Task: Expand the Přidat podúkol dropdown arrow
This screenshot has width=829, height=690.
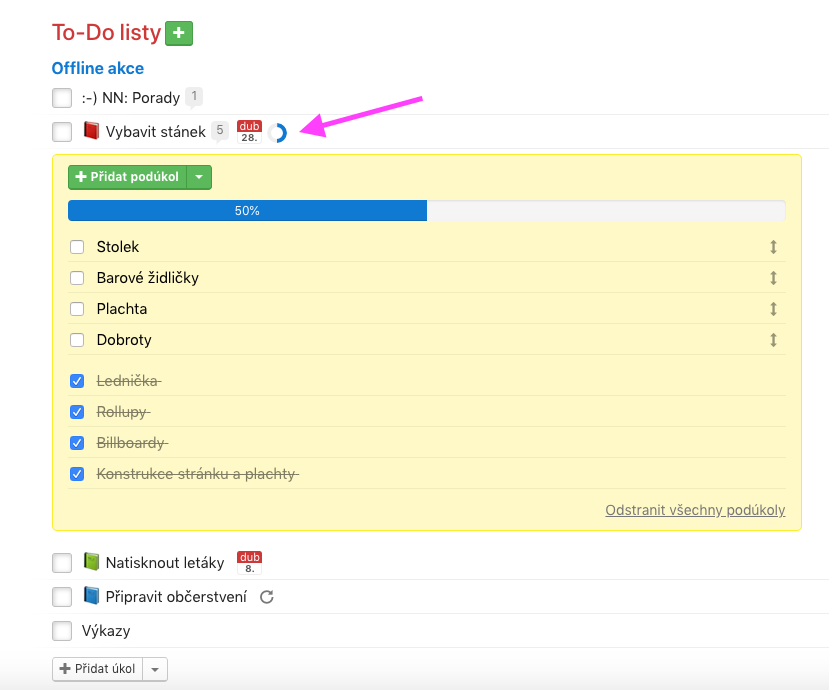Action: point(199,177)
